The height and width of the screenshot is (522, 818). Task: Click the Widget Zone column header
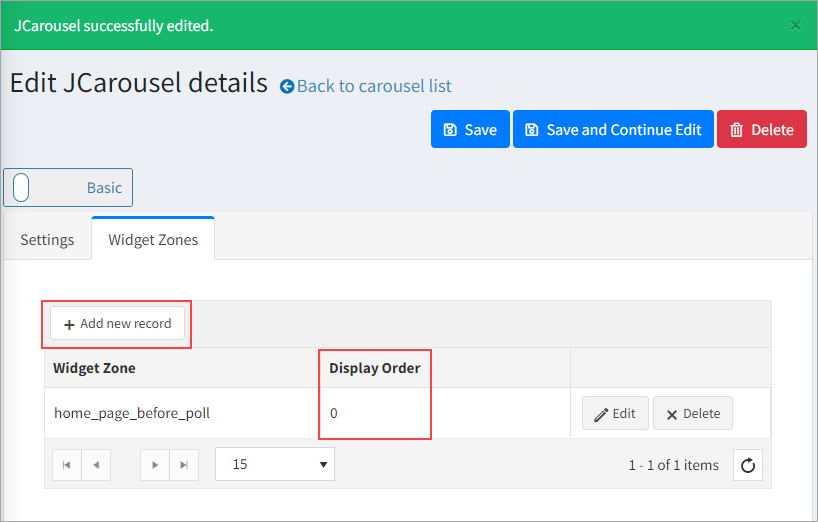tap(94, 368)
